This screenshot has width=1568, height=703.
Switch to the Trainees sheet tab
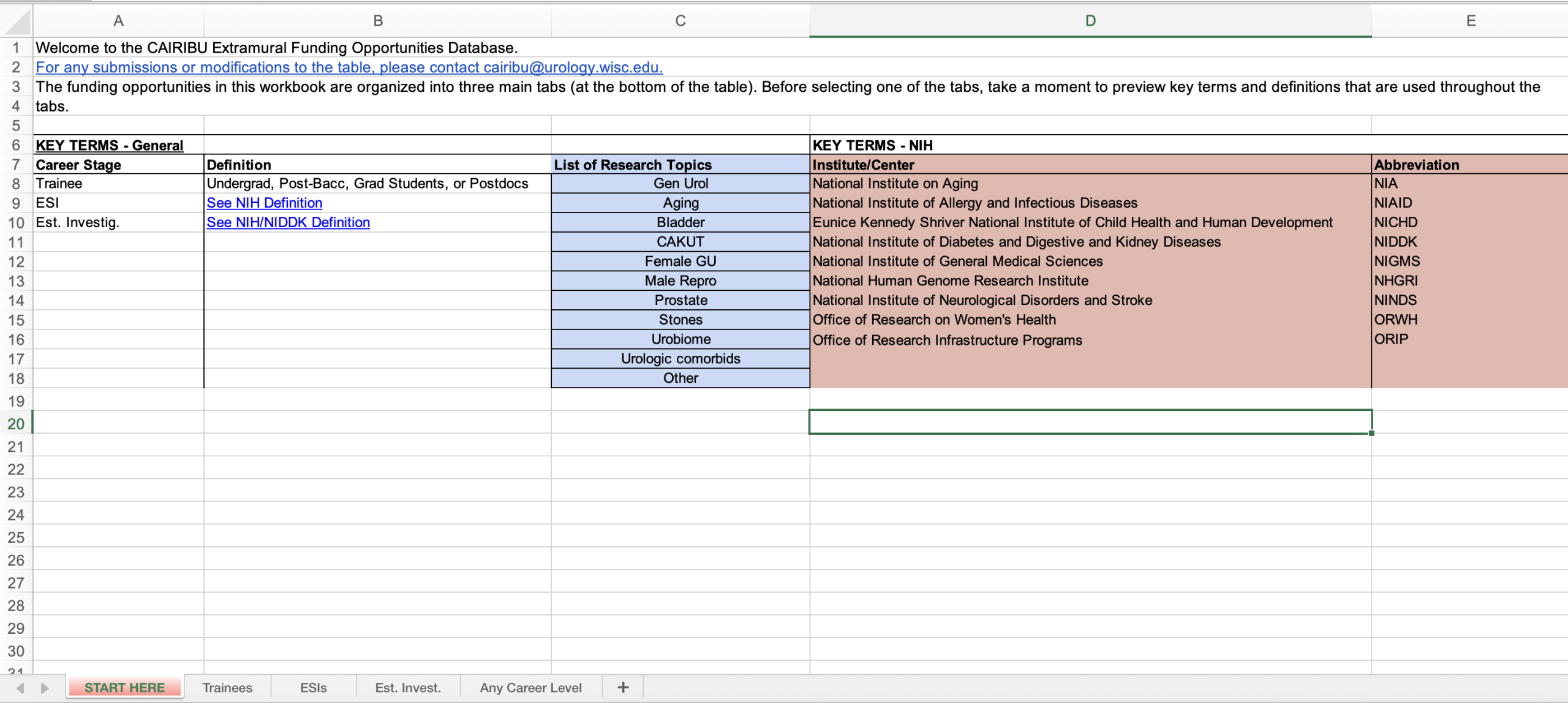click(227, 687)
